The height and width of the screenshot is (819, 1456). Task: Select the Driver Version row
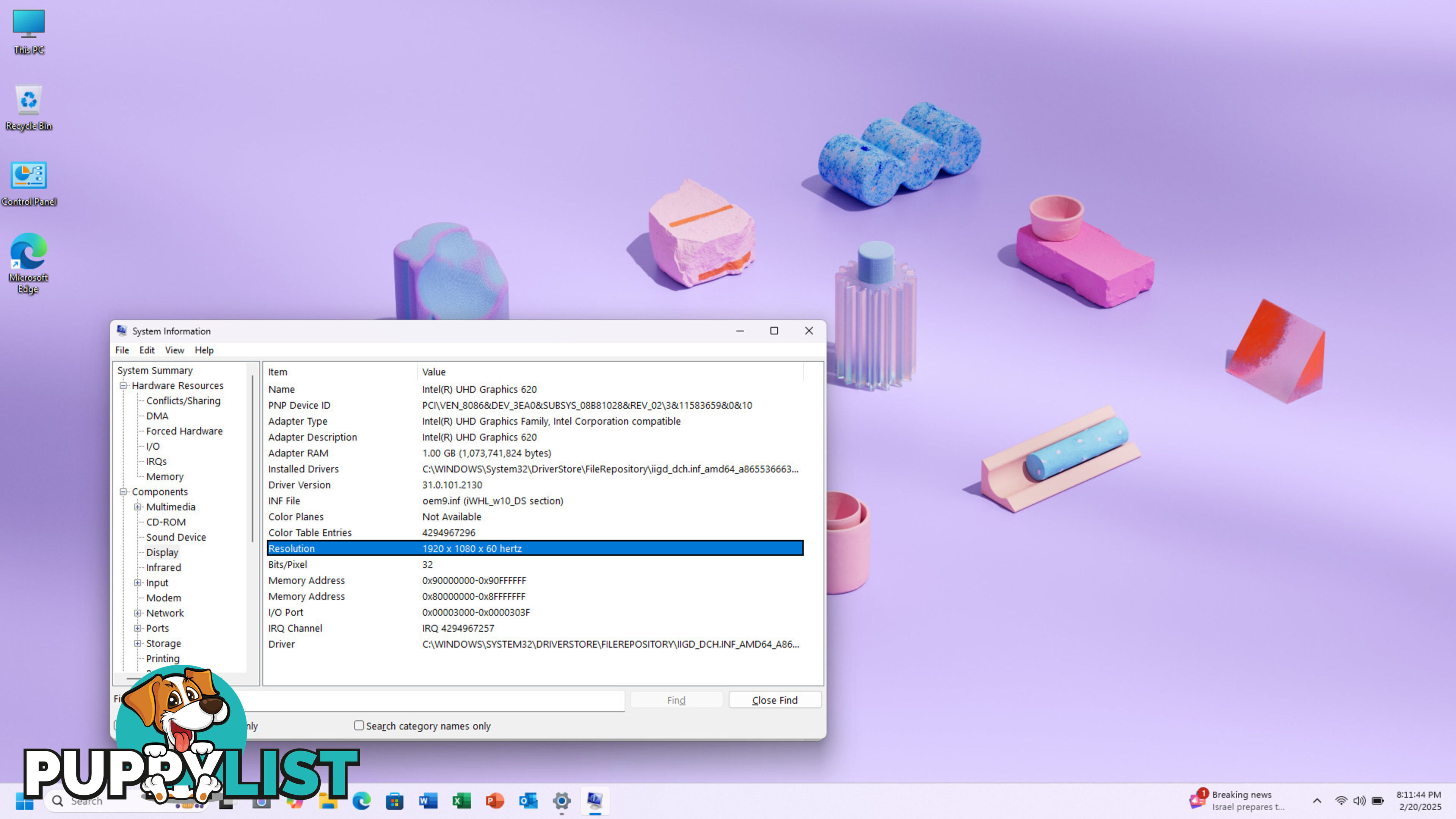(535, 485)
